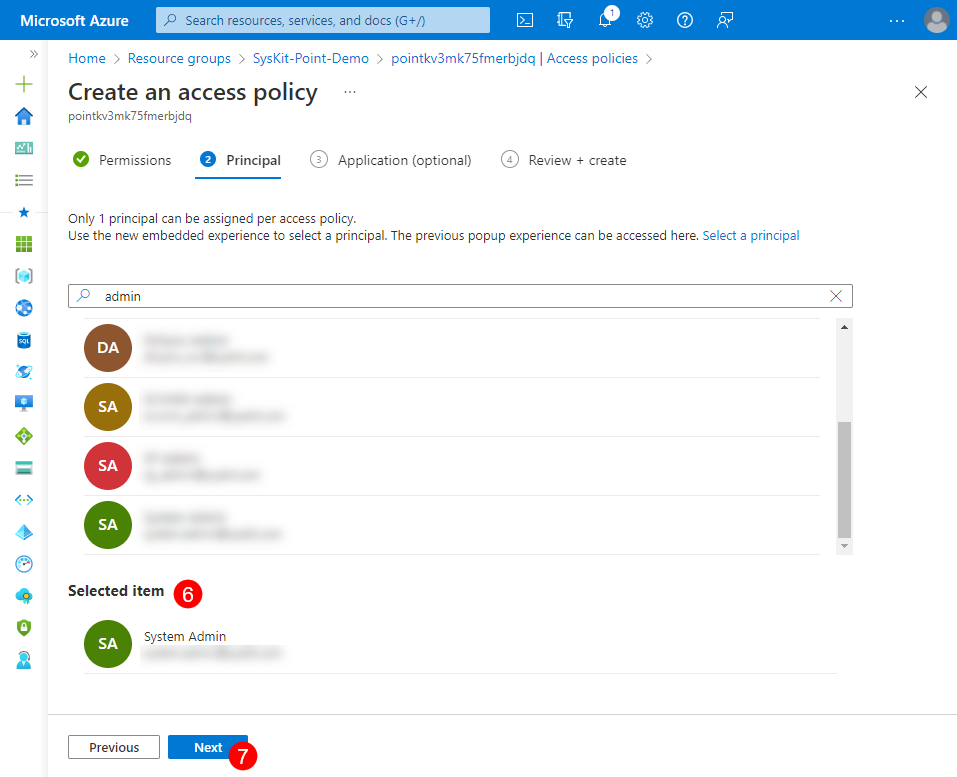957x777 pixels.
Task: Clear the admin search with the X
Action: (836, 295)
